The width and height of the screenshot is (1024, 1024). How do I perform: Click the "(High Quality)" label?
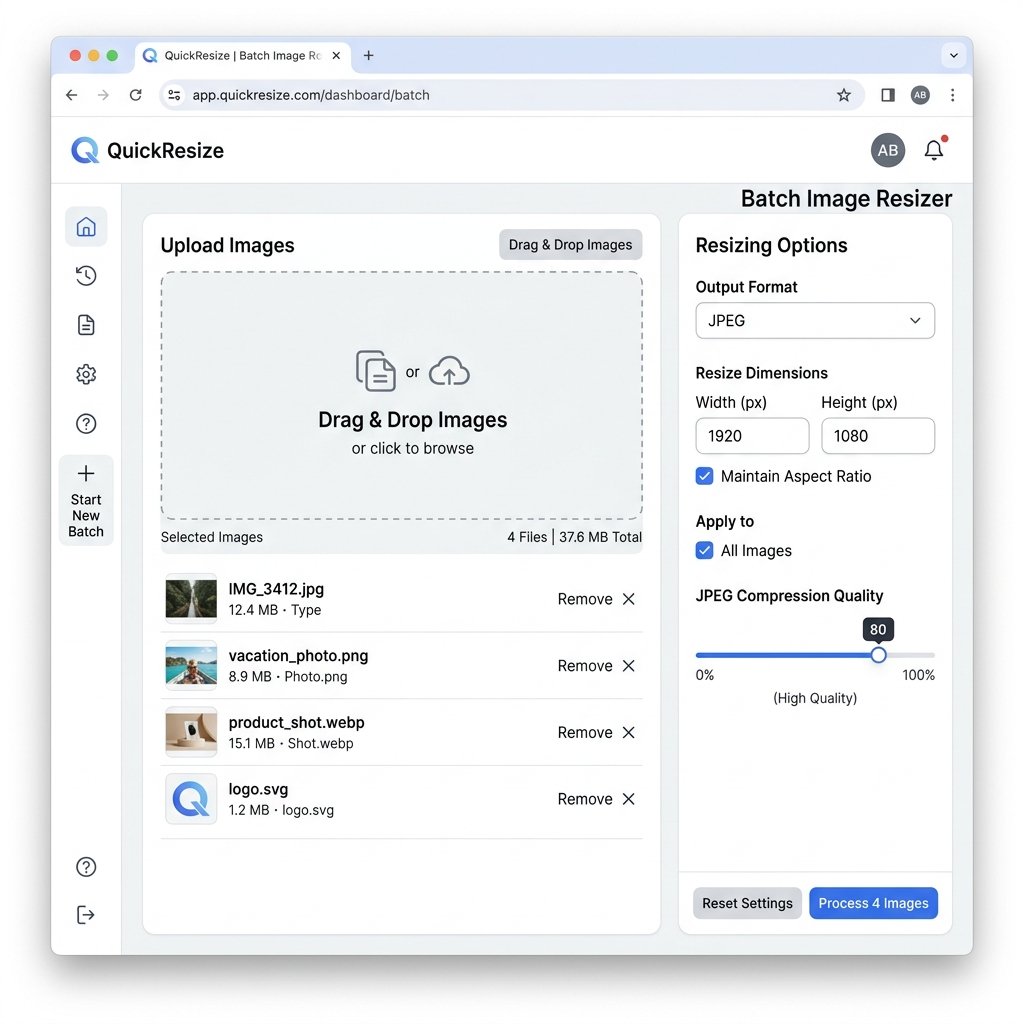814,698
